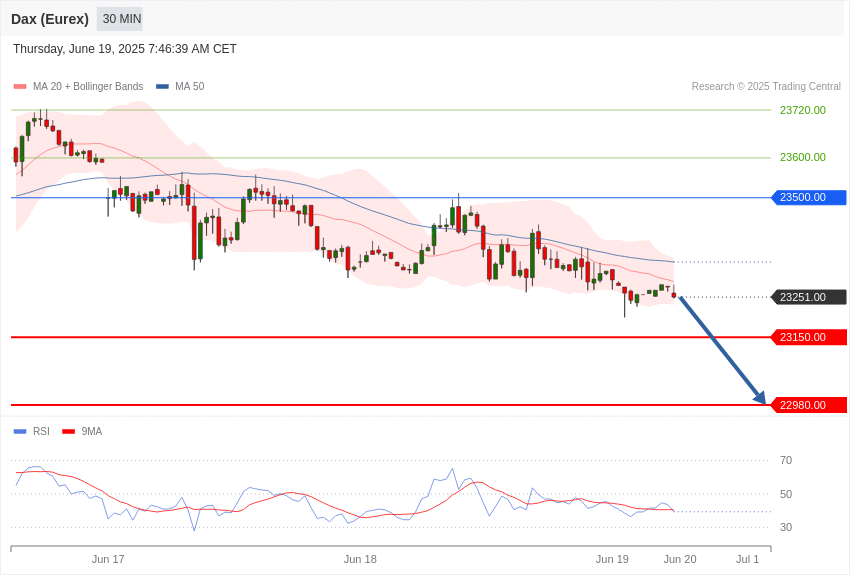This screenshot has height=576, width=850.
Task: Click the Research © 2025 Trading Central text
Action: pyautogui.click(x=766, y=87)
